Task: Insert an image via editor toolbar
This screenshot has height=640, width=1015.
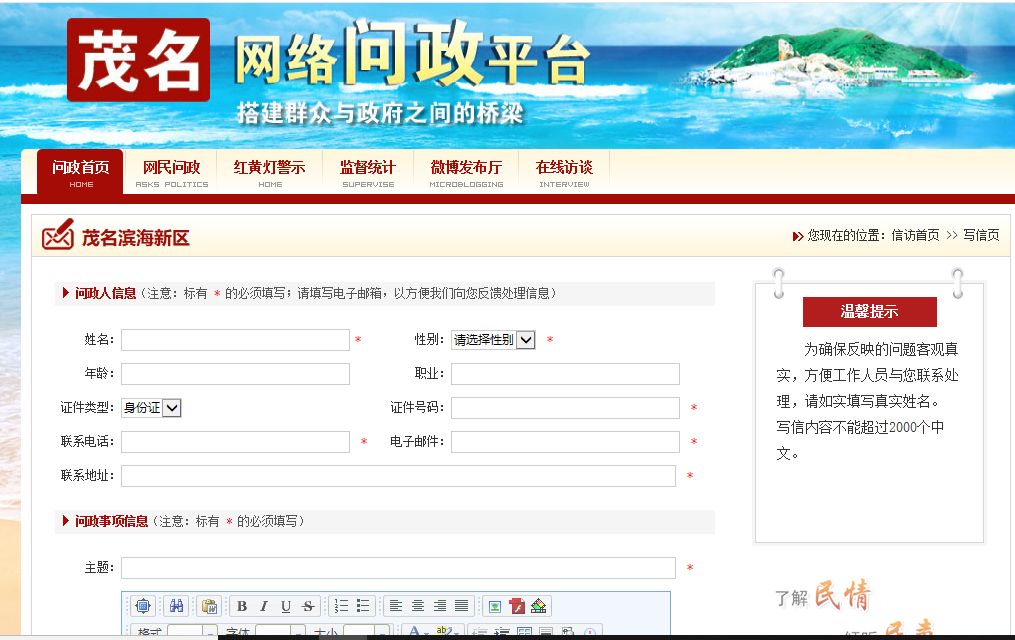Action: pos(495,606)
